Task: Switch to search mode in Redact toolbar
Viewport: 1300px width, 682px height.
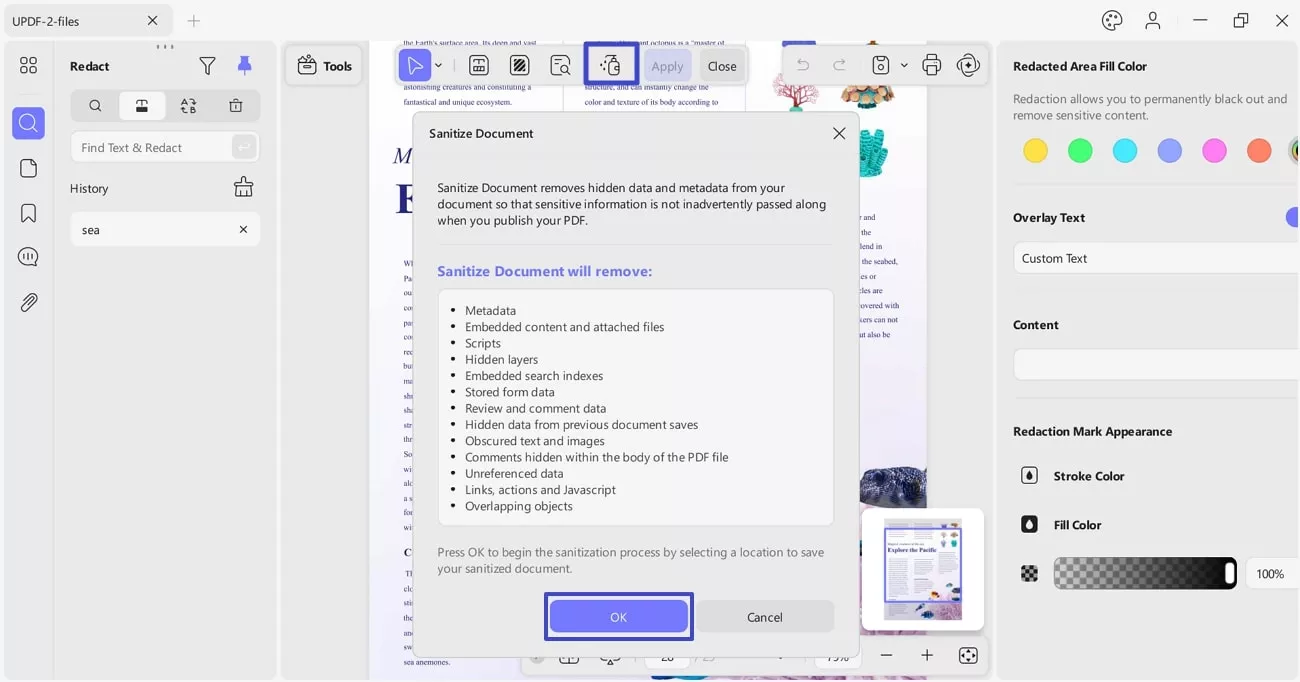Action: (x=94, y=105)
